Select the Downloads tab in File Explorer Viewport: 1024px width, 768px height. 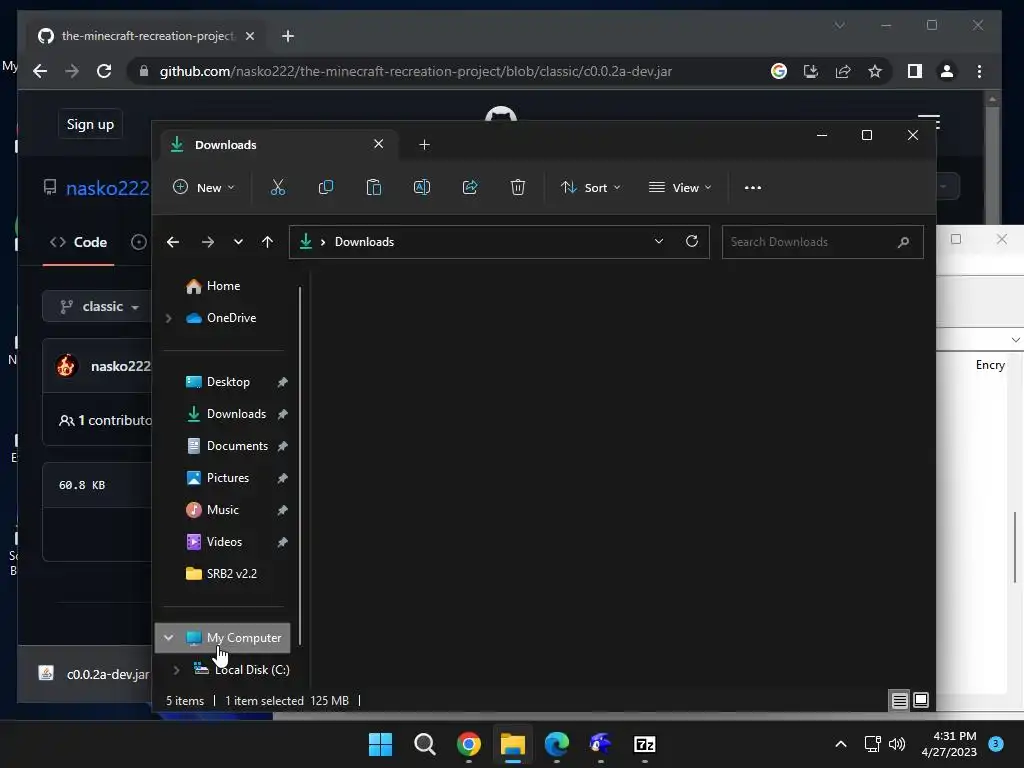[x=278, y=144]
